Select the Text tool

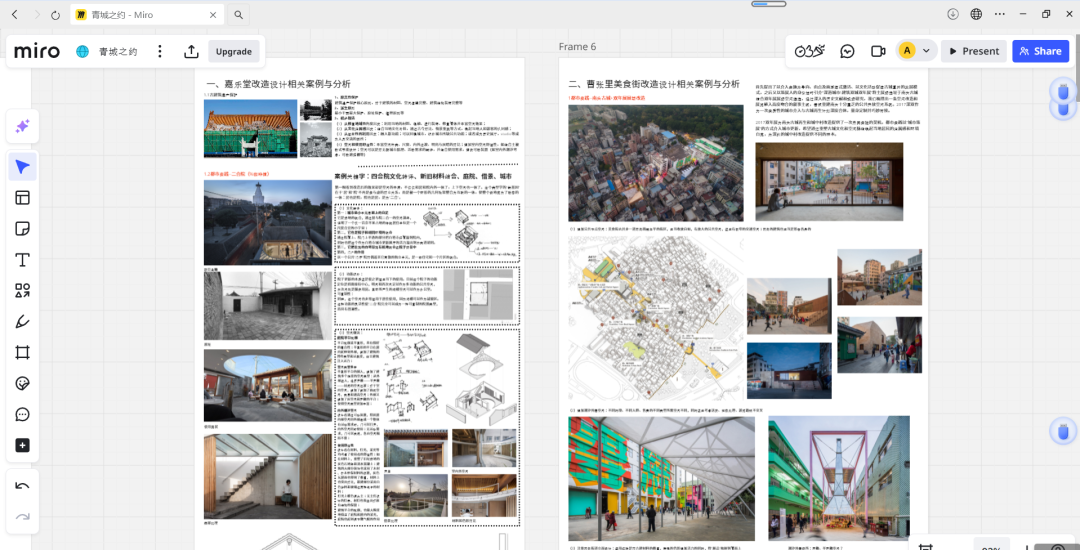click(x=22, y=260)
